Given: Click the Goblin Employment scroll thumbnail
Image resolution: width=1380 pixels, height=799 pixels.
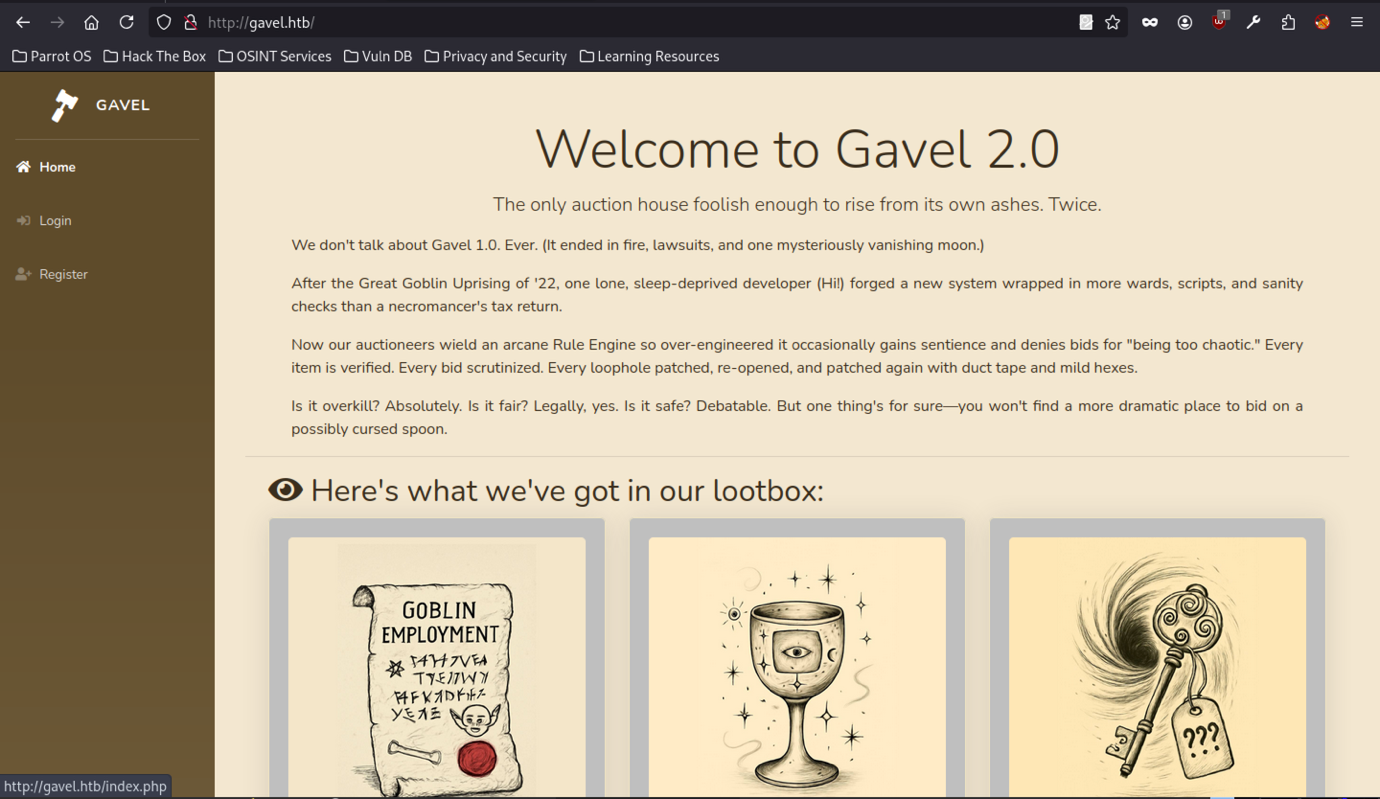Looking at the screenshot, I should pyautogui.click(x=437, y=667).
